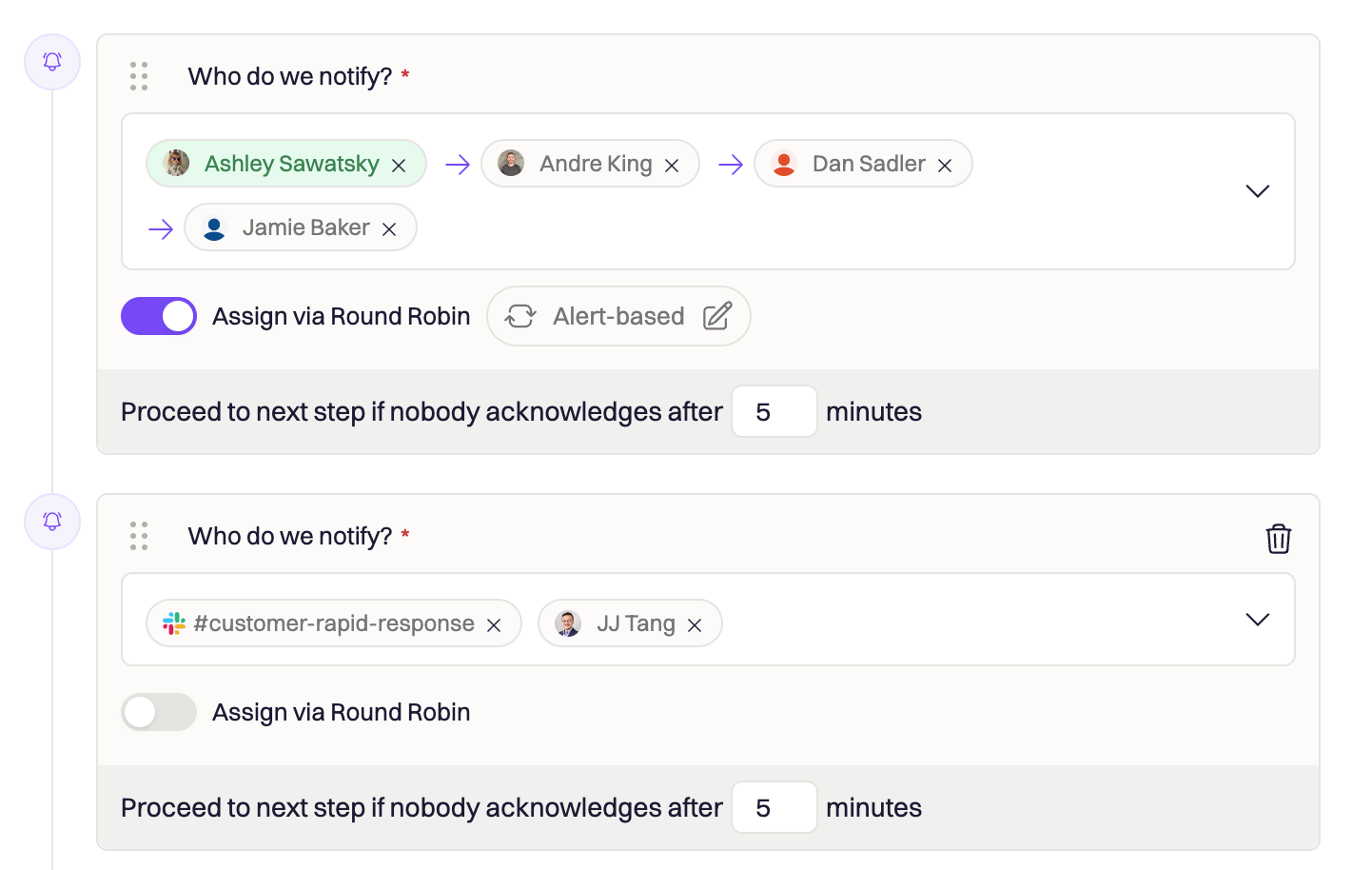This screenshot has width=1372, height=870.
Task: Delete the second step using the trash icon
Action: click(x=1279, y=539)
